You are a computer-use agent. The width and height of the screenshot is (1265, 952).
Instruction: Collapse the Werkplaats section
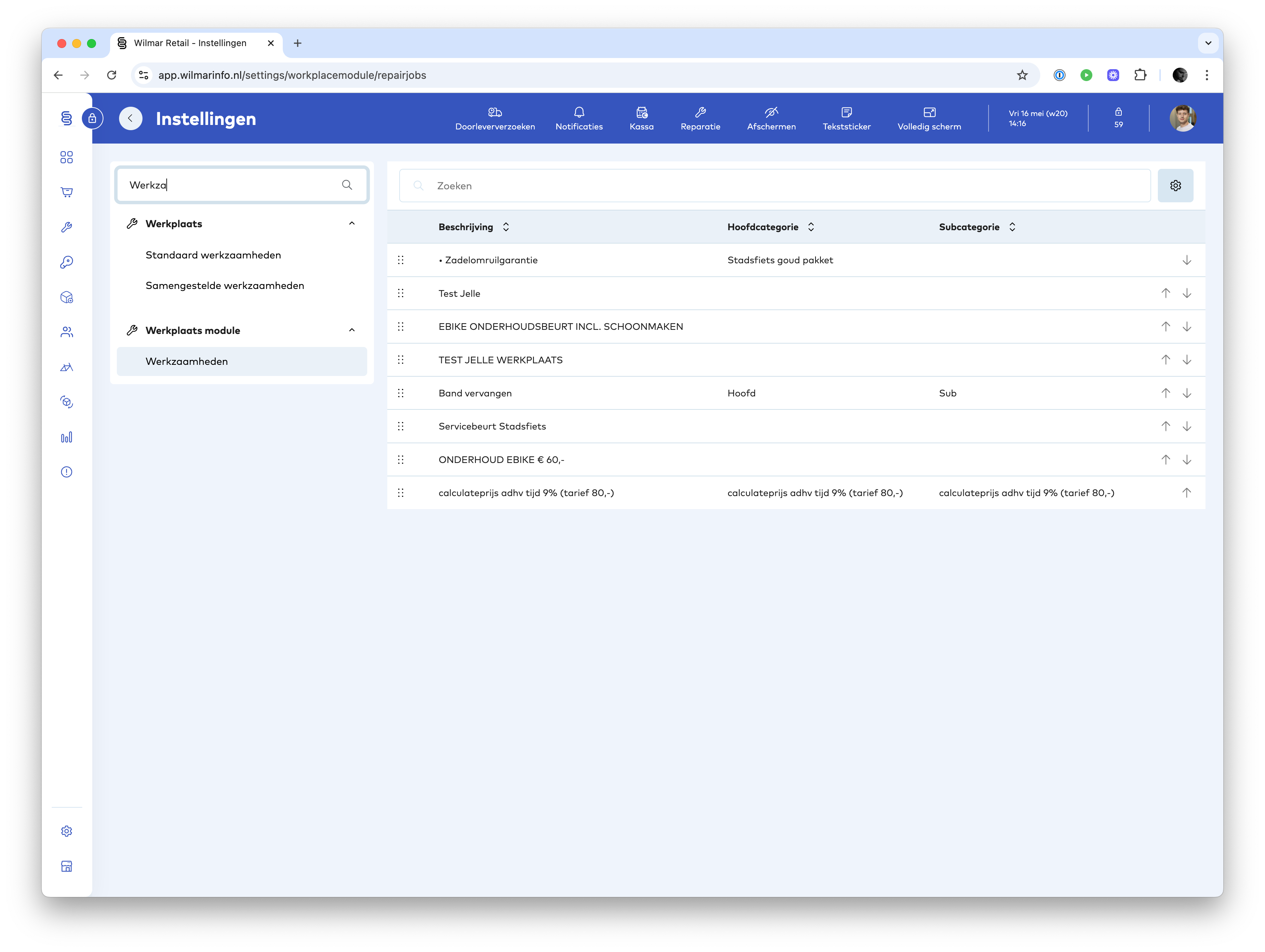(x=352, y=223)
